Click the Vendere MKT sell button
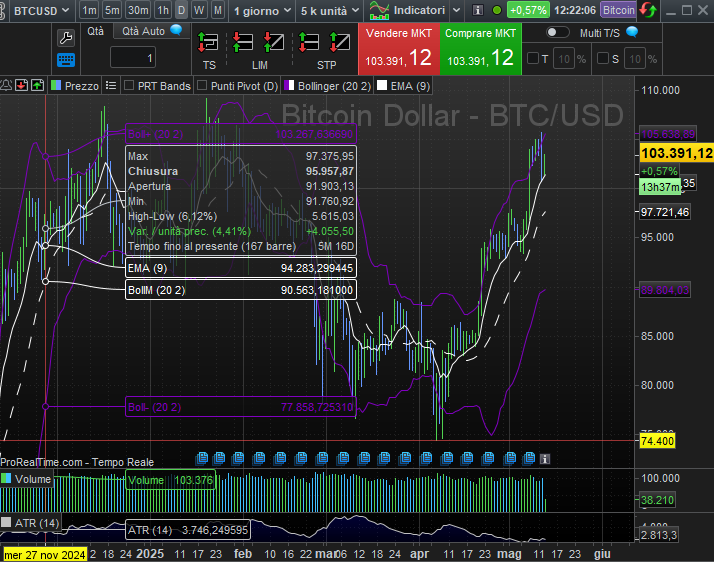 [x=398, y=48]
